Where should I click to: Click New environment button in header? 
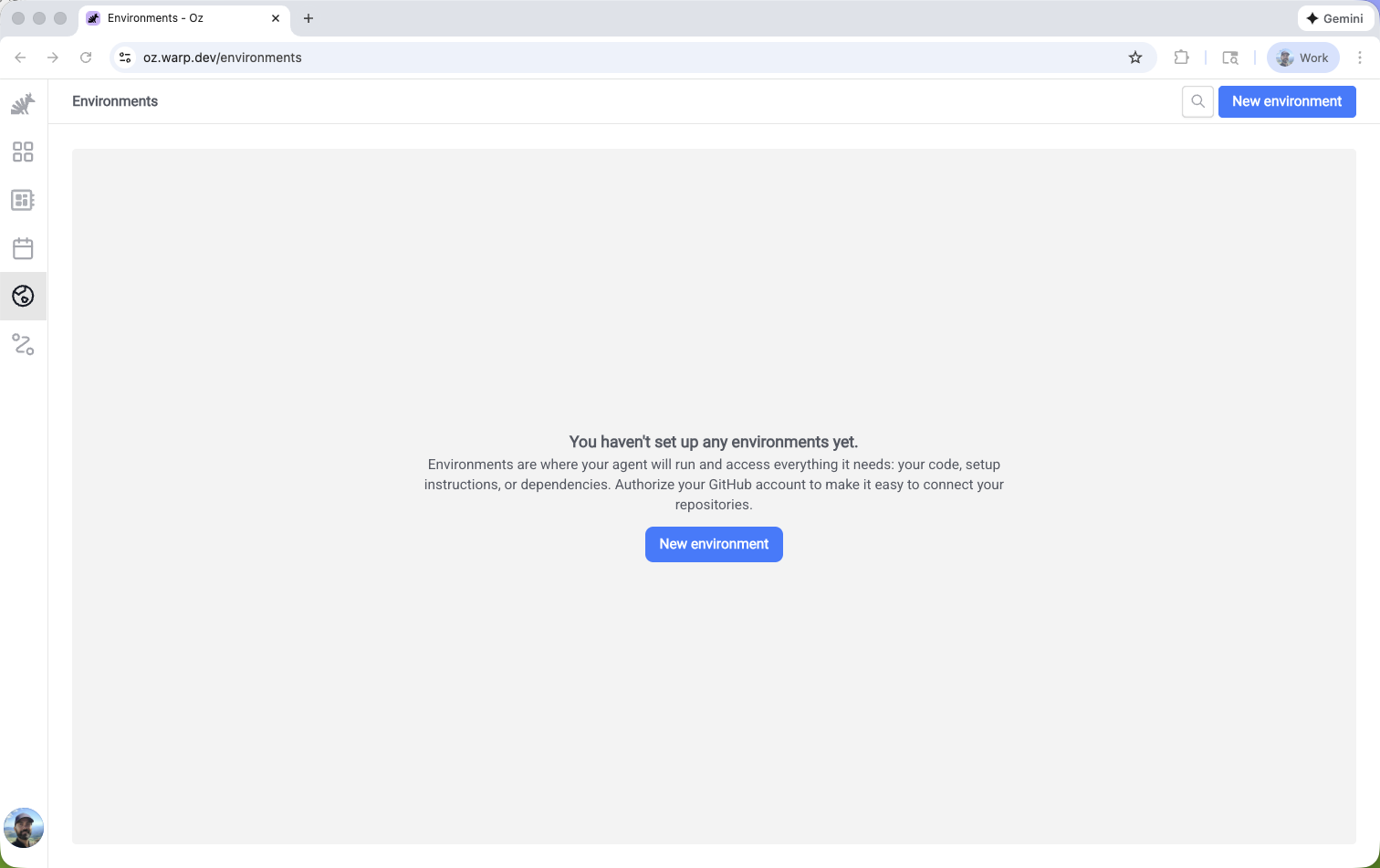click(1286, 101)
